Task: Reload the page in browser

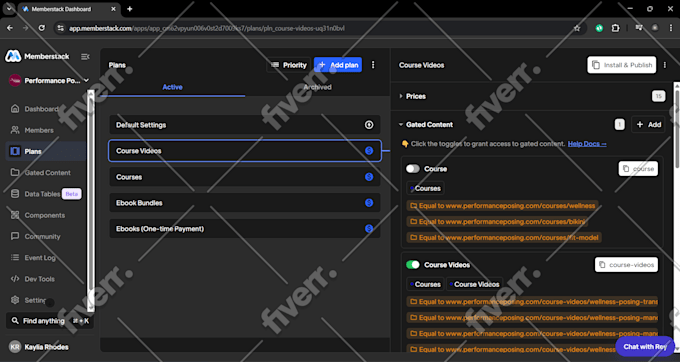Action: (x=42, y=28)
